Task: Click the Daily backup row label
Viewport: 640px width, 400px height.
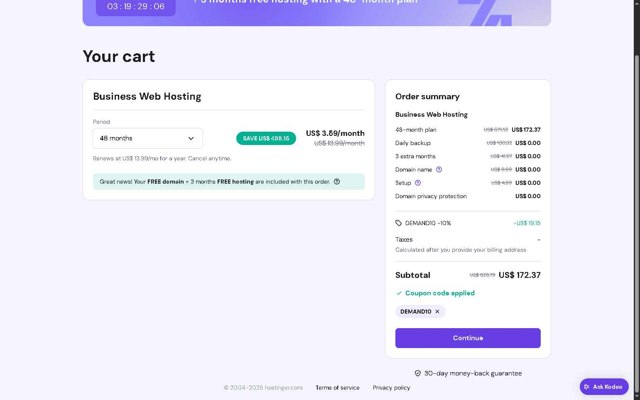Action: [x=413, y=143]
